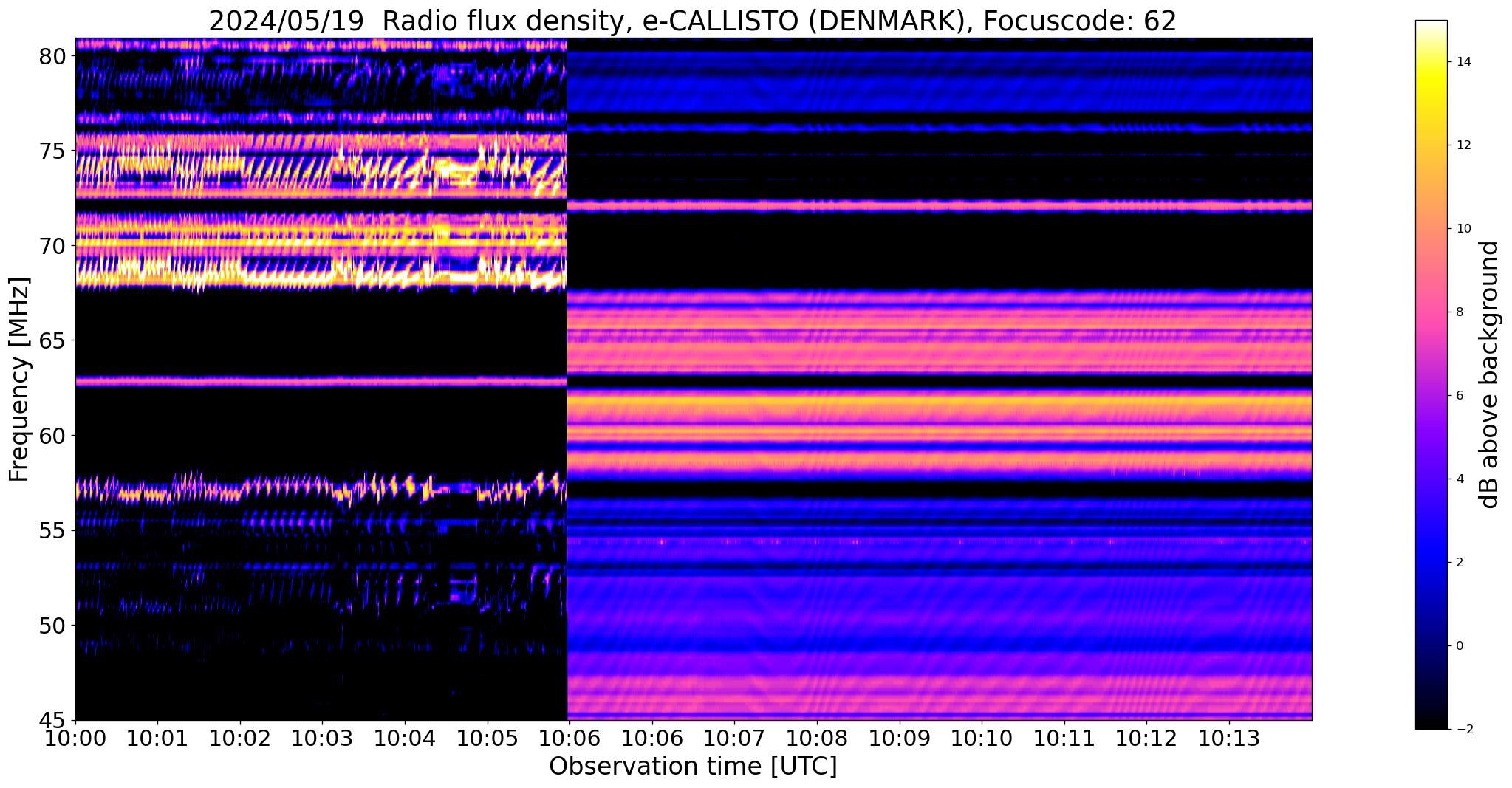The height and width of the screenshot is (788, 1512).
Task: Click the 10:05 time tick label
Action: pyautogui.click(x=488, y=739)
